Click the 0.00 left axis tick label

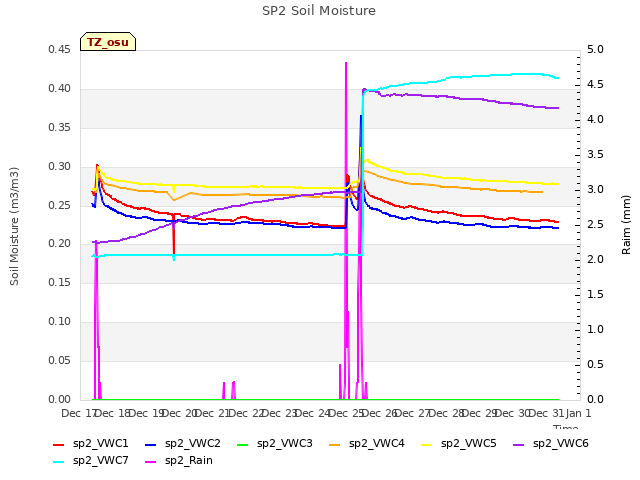tap(59, 399)
